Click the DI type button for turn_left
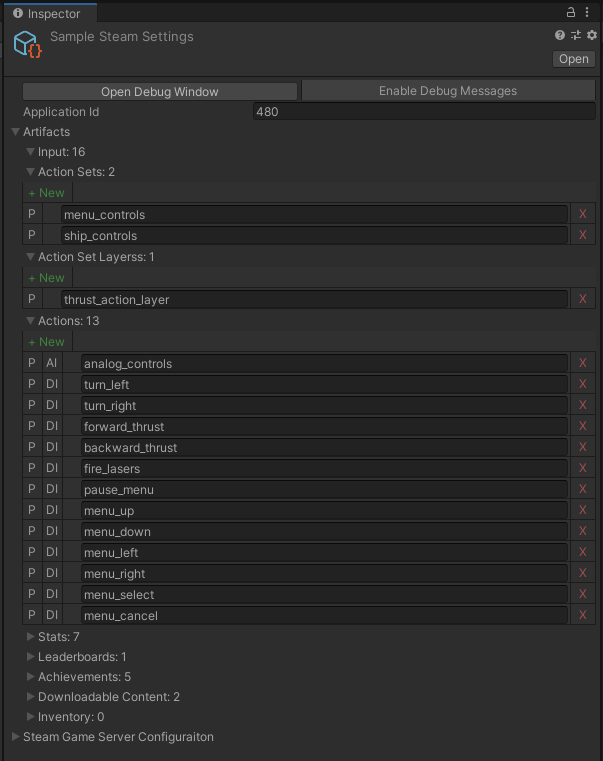603x761 pixels. coord(52,384)
